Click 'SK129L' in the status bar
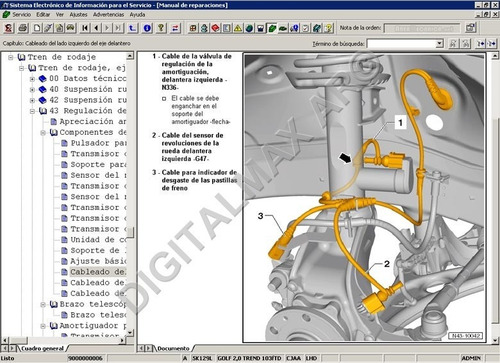The image size is (500, 363). (x=202, y=358)
